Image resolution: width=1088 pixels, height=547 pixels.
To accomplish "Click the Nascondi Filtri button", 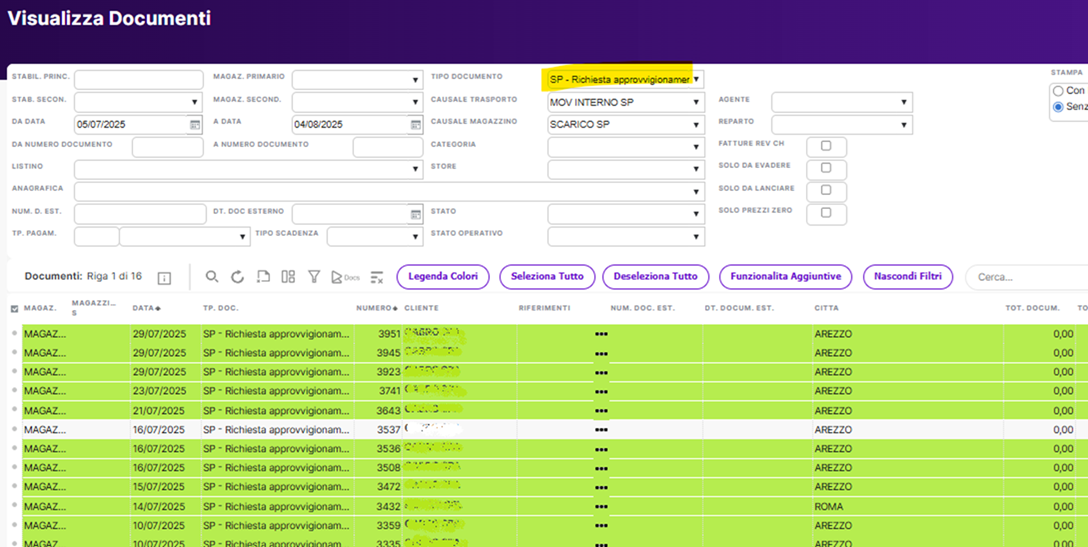I will 907,277.
